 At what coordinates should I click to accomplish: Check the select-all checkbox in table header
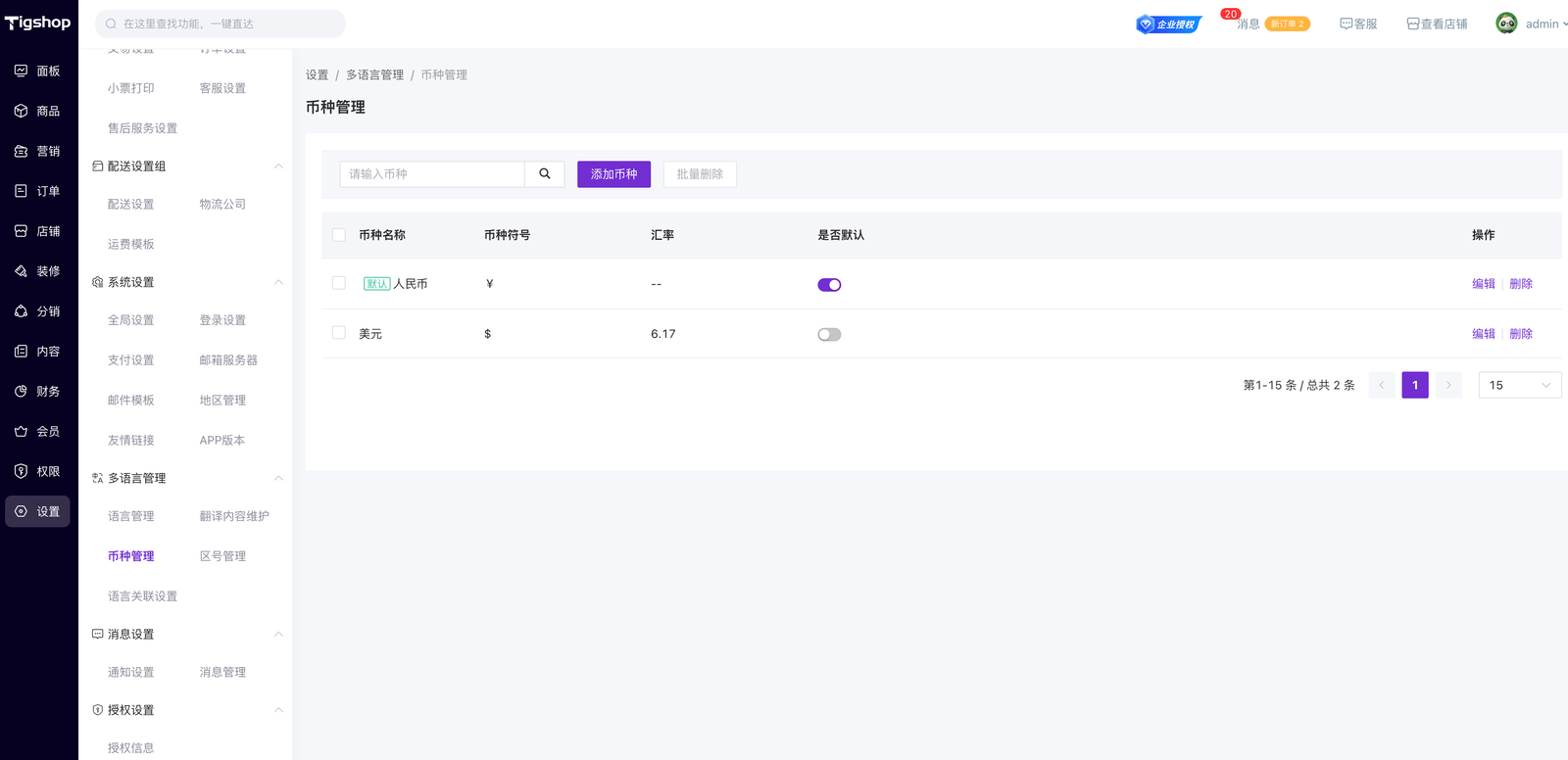pyautogui.click(x=339, y=235)
